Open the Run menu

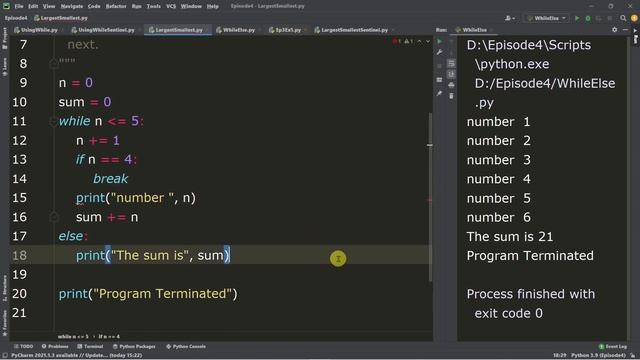point(136,6)
